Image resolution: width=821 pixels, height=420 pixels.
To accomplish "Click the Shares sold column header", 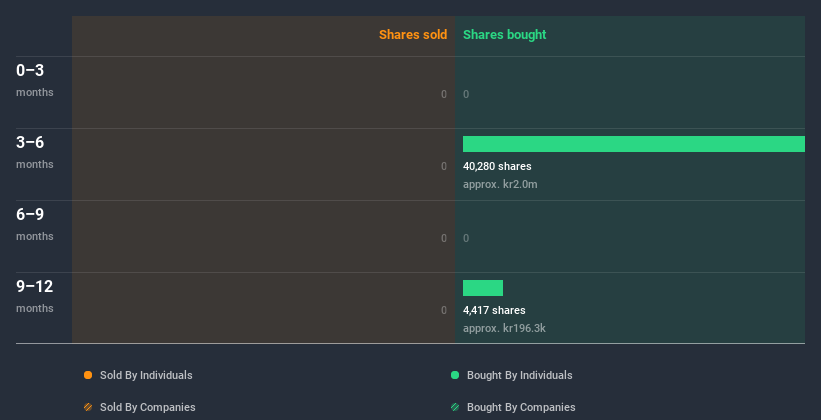I will pos(413,35).
